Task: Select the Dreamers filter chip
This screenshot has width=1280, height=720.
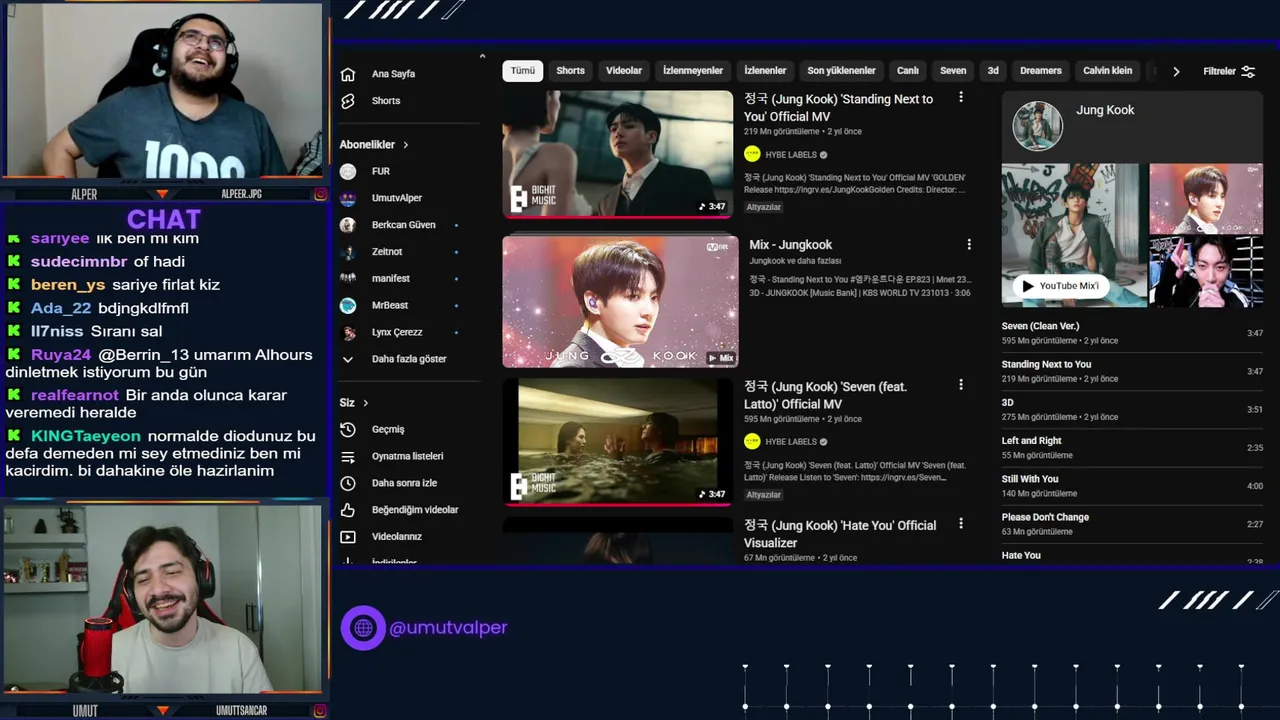Action: tap(1041, 71)
